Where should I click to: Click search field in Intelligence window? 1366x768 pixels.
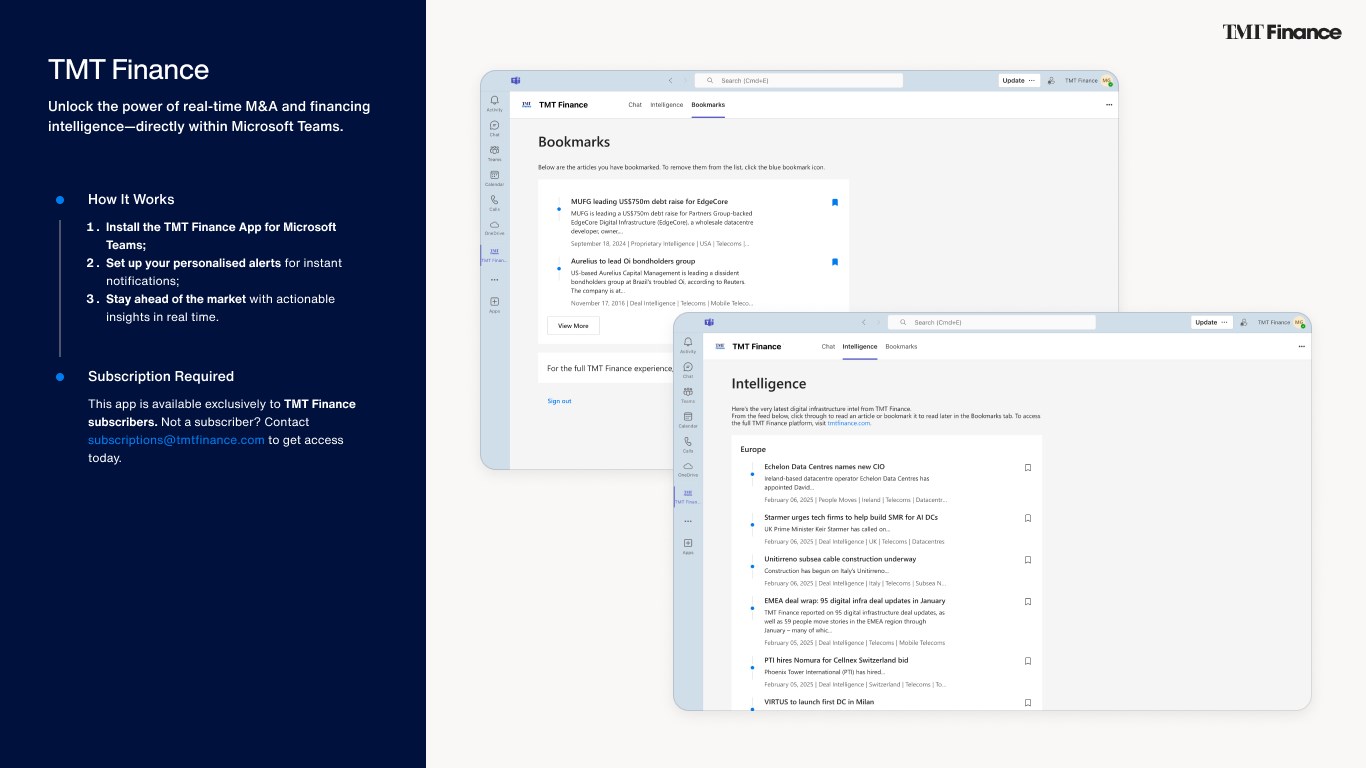[992, 322]
